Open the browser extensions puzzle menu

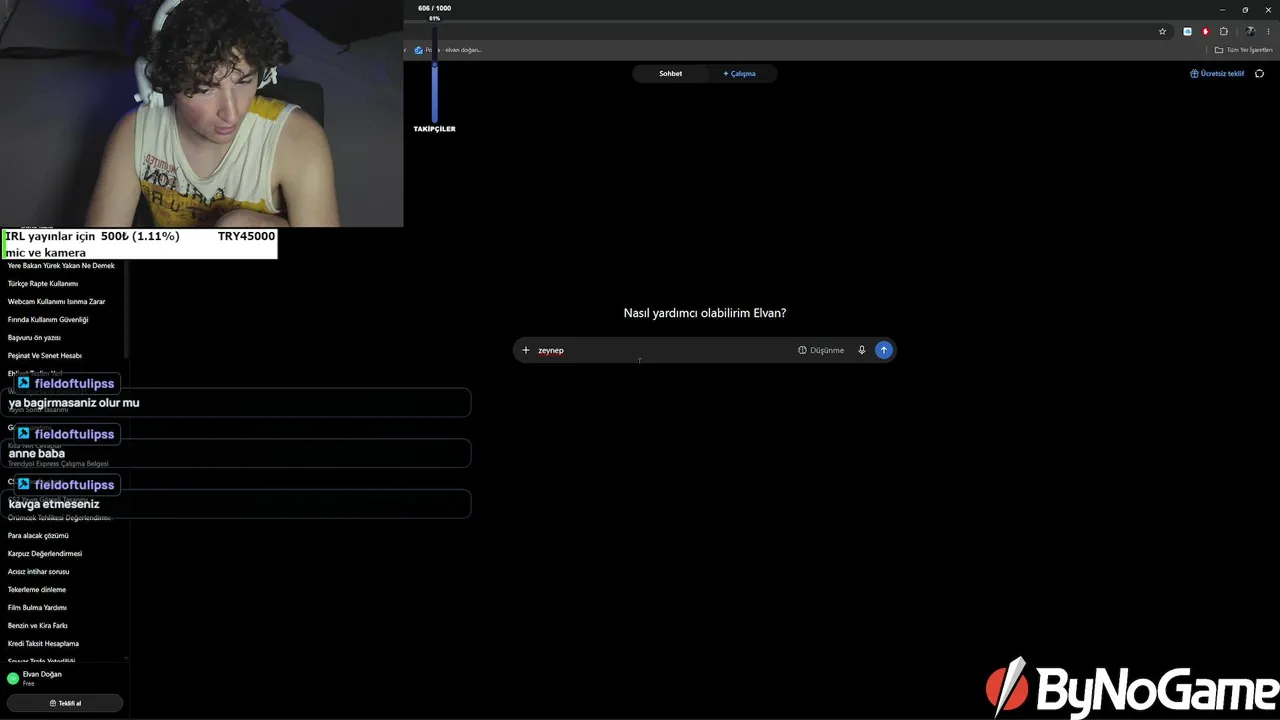click(x=1223, y=31)
